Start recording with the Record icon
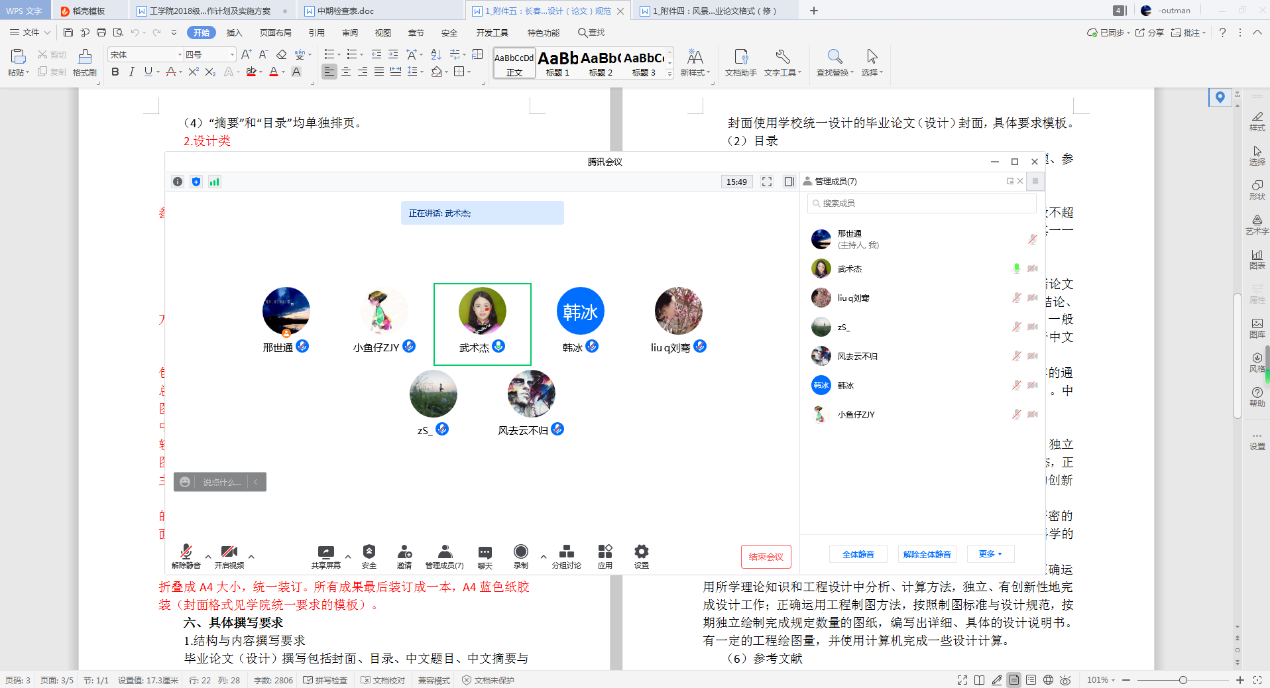1270x688 pixels. (521, 552)
